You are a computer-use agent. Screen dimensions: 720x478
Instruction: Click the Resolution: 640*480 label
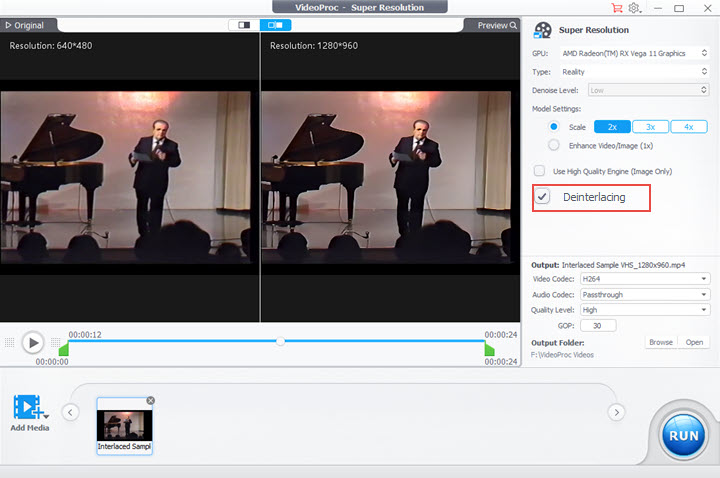pyautogui.click(x=51, y=45)
